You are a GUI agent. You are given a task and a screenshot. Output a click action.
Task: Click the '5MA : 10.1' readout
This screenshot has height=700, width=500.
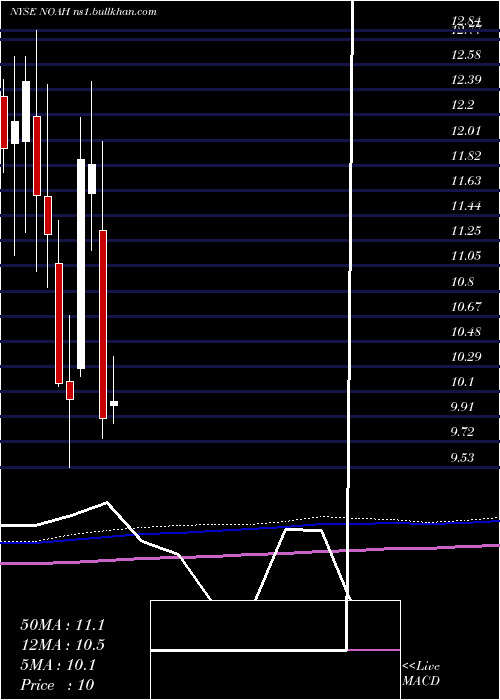[58, 665]
